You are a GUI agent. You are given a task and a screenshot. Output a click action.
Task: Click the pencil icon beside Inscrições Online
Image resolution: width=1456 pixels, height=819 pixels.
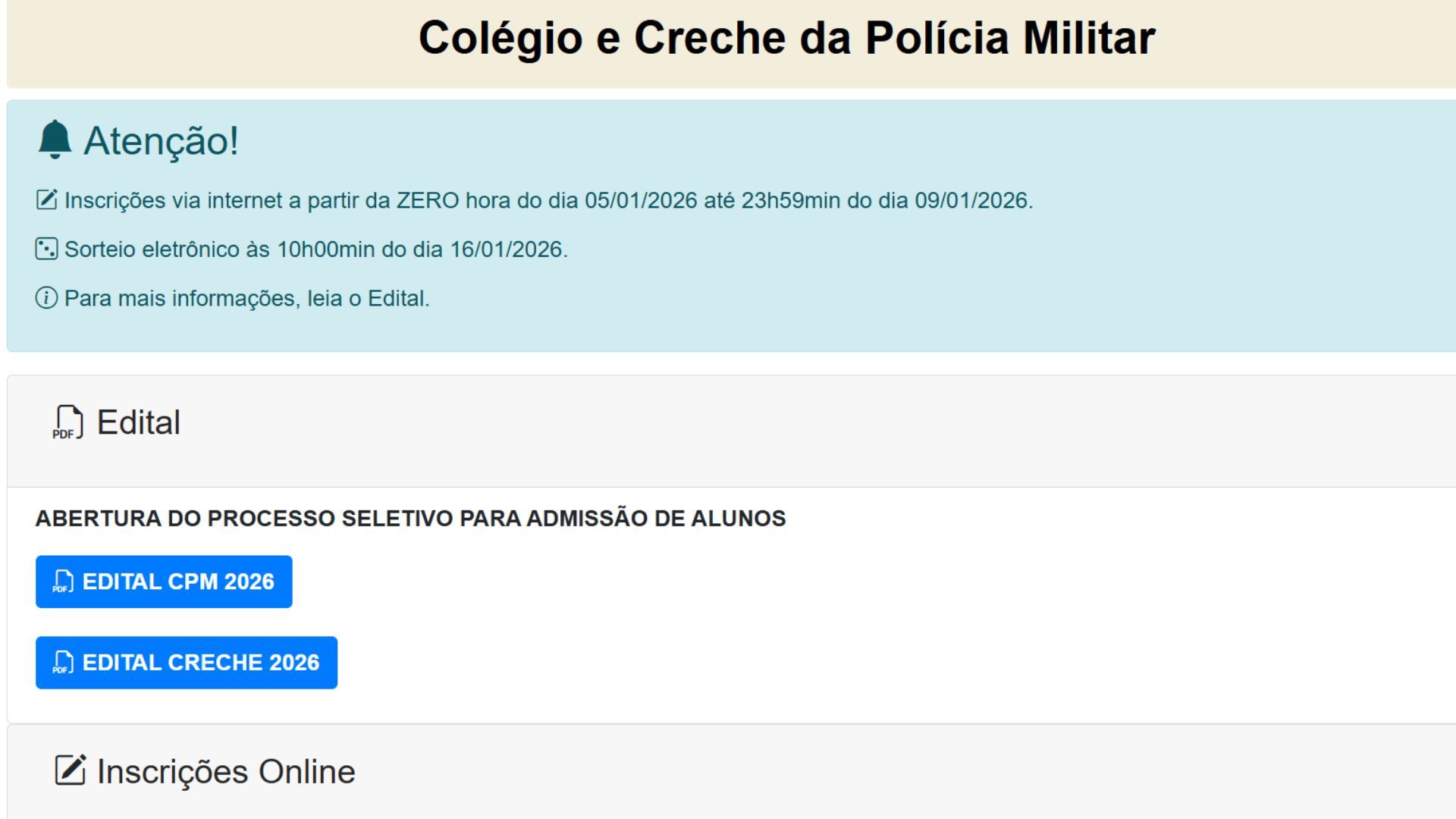pyautogui.click(x=71, y=770)
